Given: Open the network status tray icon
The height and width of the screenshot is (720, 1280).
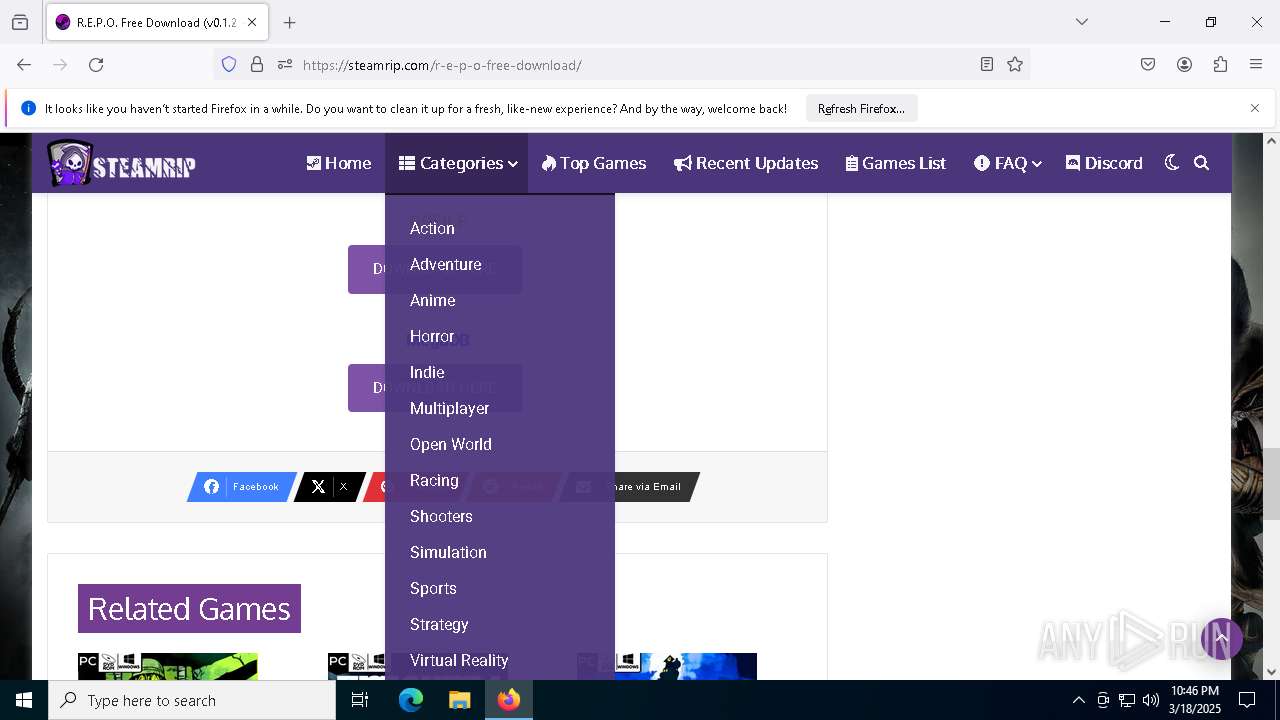Looking at the screenshot, I should 1127,700.
